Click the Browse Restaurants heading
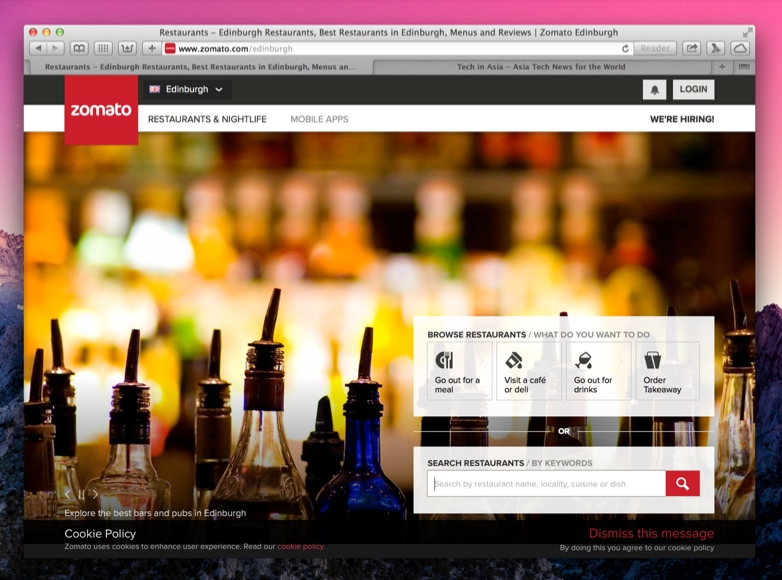 pos(477,335)
